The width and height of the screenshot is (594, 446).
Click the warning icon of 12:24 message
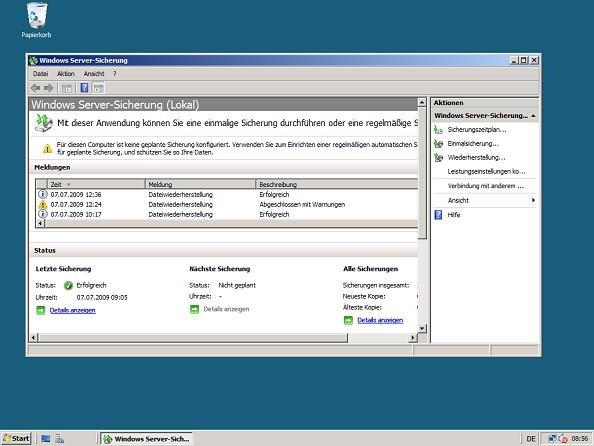click(42, 204)
